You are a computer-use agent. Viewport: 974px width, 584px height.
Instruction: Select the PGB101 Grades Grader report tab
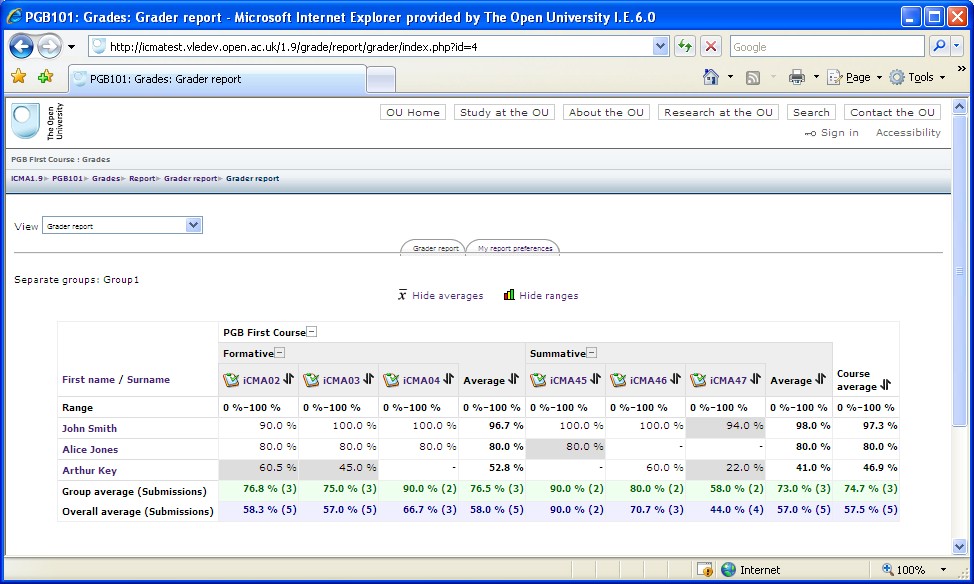point(217,79)
